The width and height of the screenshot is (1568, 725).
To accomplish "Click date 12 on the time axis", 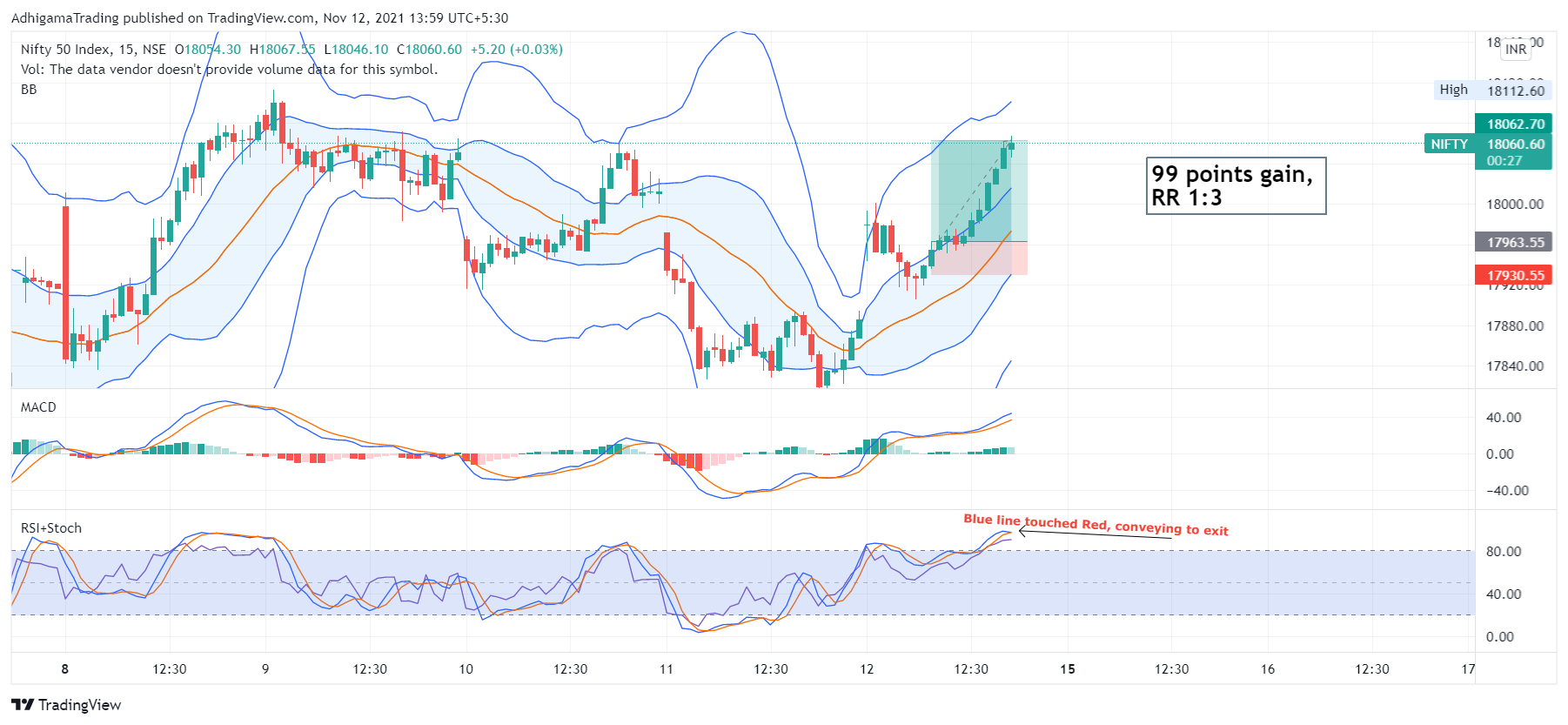I will tap(867, 669).
